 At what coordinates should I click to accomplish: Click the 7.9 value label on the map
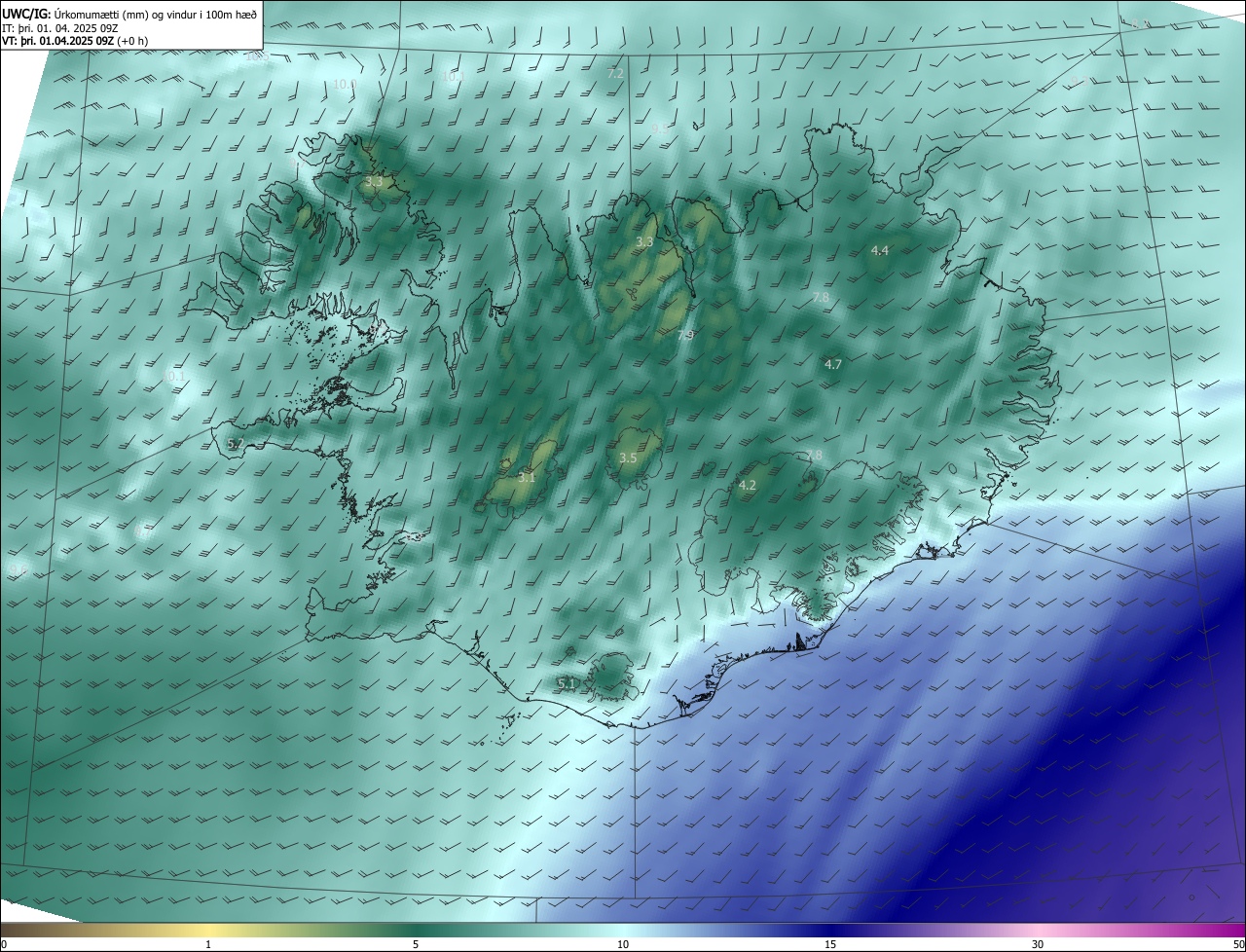click(x=685, y=335)
